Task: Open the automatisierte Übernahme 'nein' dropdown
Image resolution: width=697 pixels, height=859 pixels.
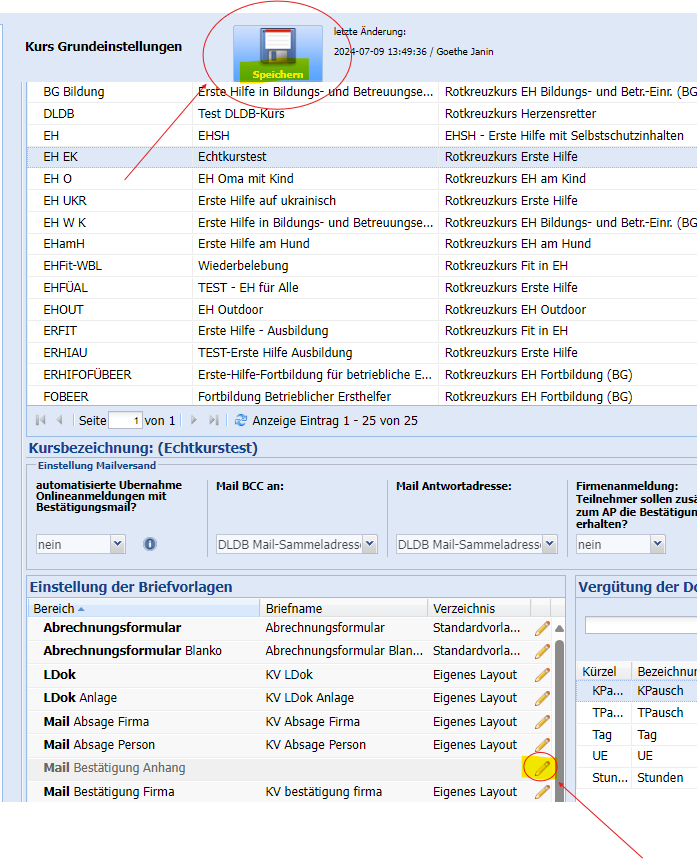Action: coord(118,544)
